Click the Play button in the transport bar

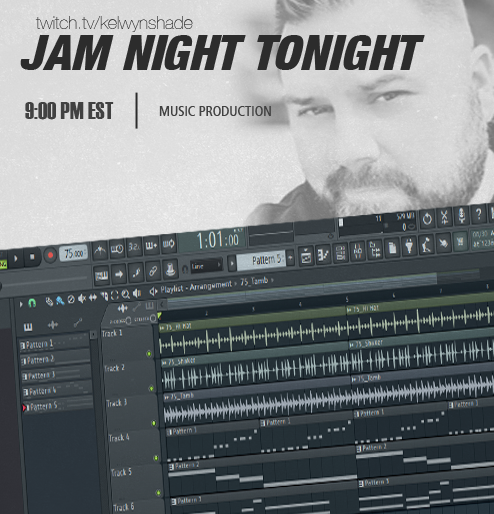[x=15, y=258]
